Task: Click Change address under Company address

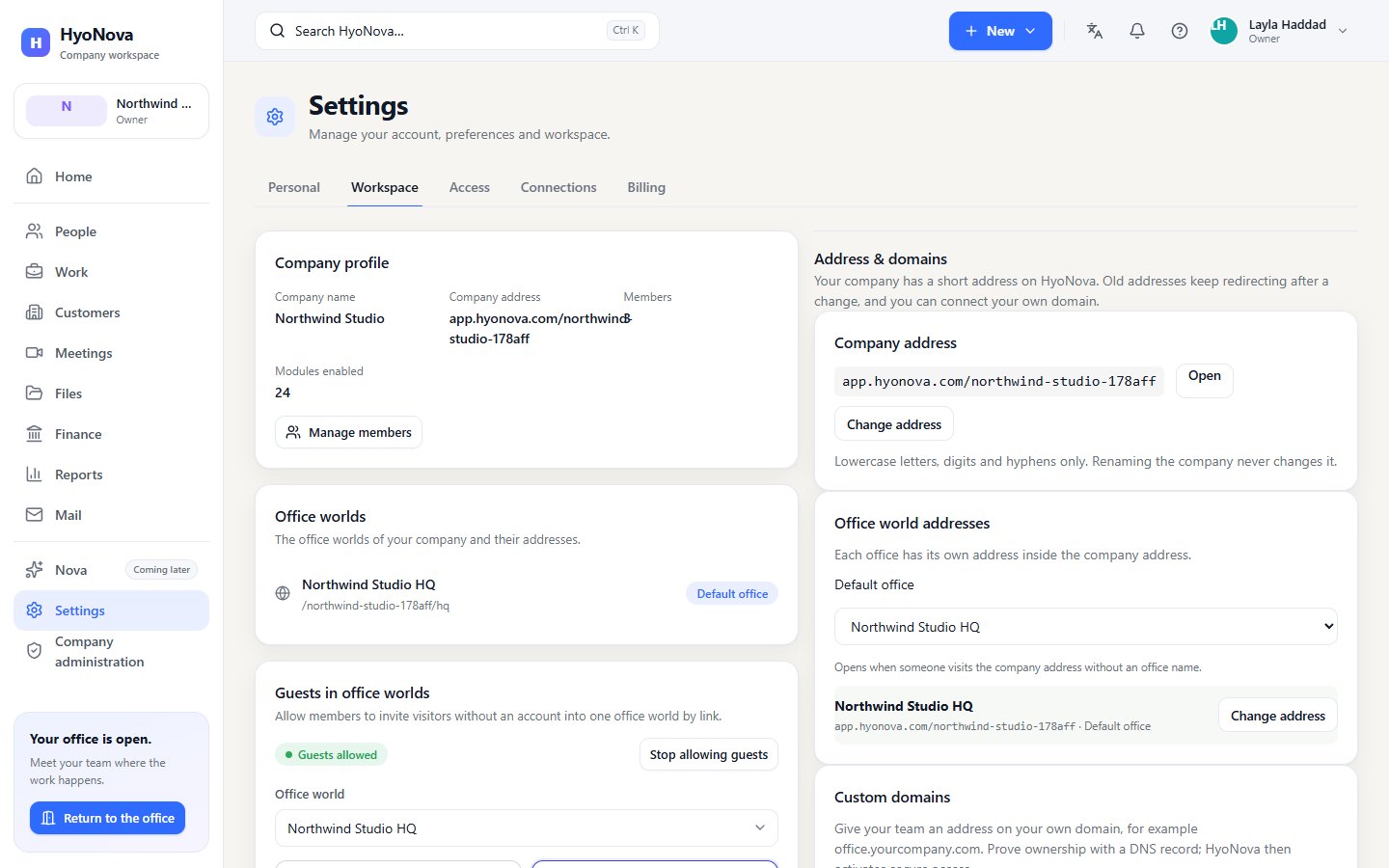Action: coord(894,424)
